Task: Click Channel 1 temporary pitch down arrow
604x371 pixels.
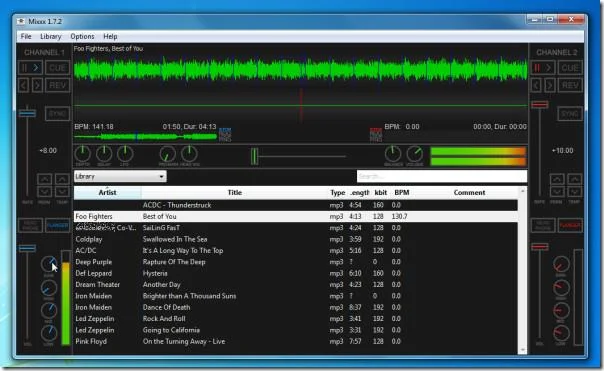Action: tap(62, 191)
